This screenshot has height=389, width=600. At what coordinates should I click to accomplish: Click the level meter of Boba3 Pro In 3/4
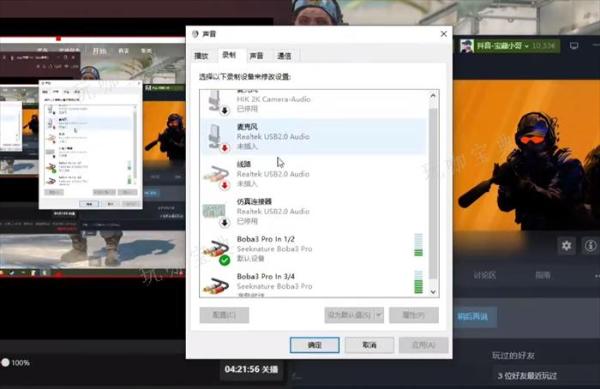click(419, 282)
